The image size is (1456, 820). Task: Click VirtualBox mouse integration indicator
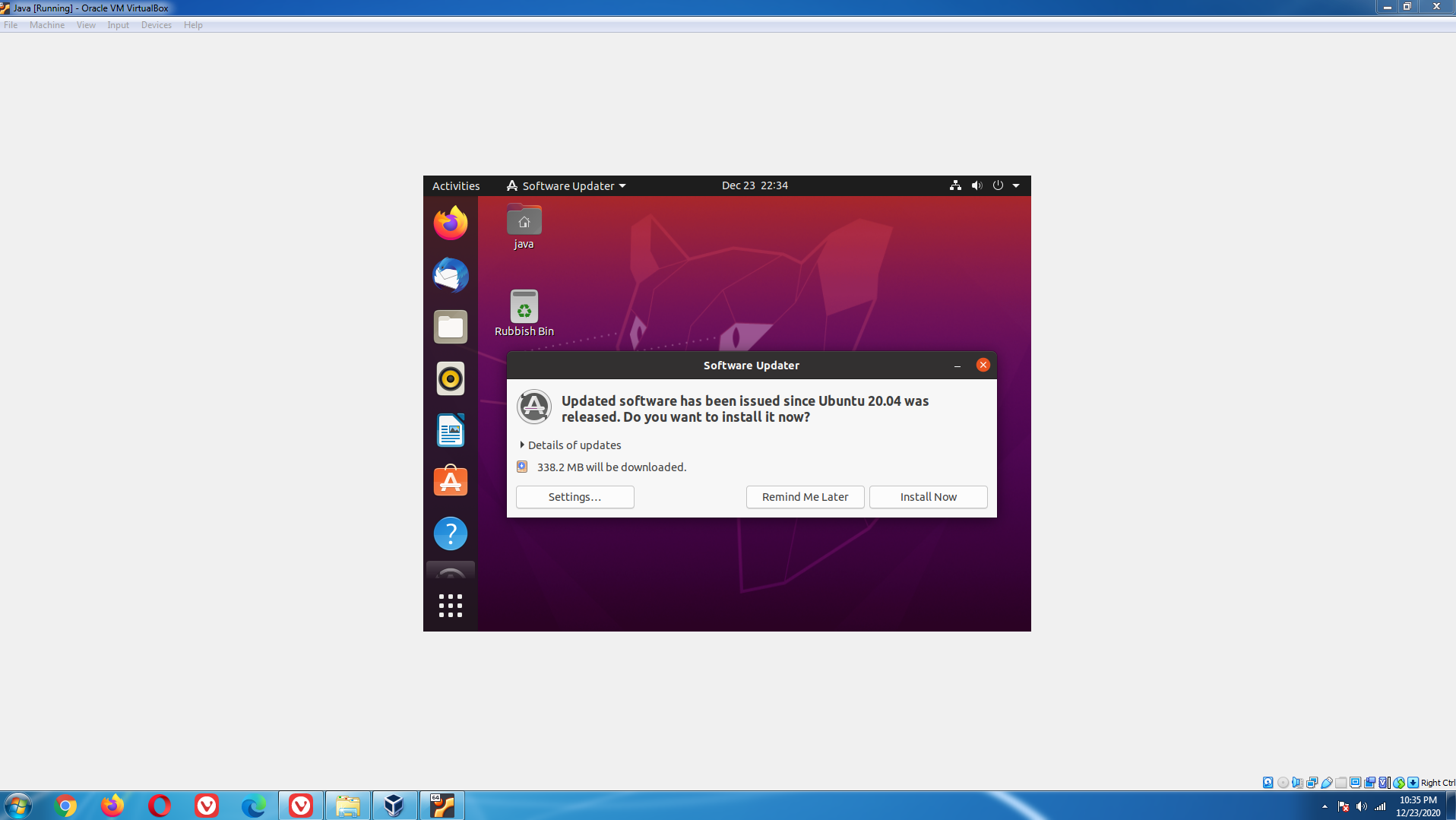[1399, 782]
